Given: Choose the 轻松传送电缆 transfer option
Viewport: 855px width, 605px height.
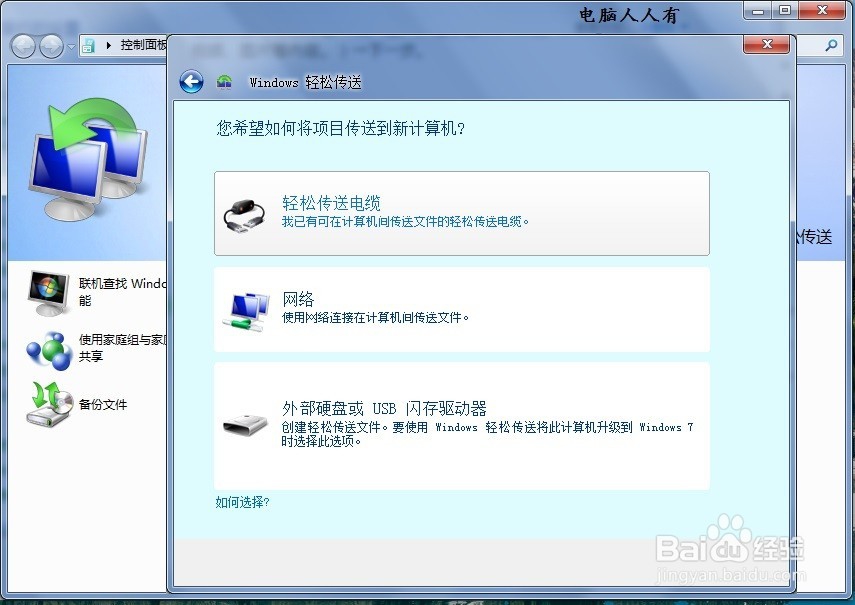Looking at the screenshot, I should (x=461, y=213).
